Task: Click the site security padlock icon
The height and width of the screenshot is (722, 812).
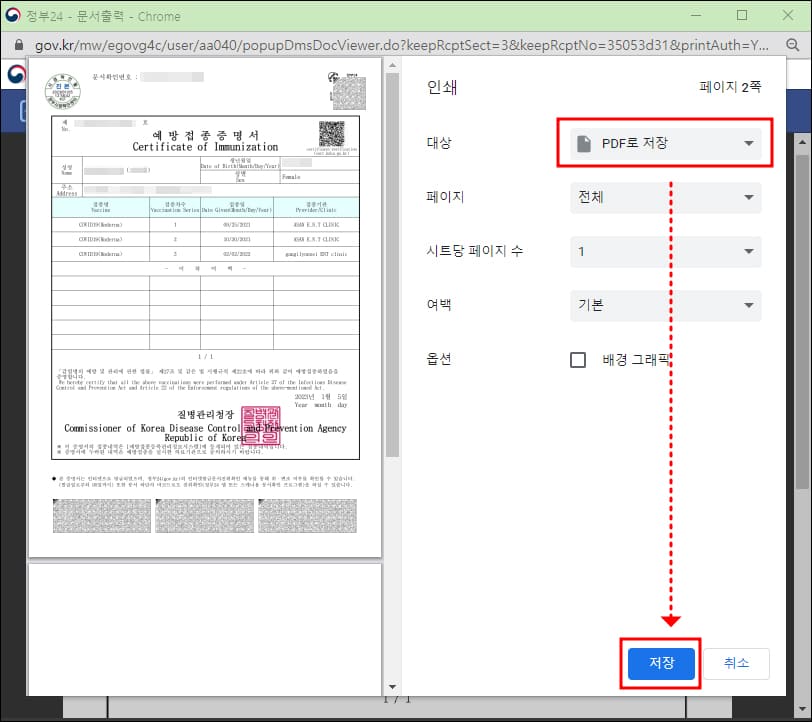Action: click(18, 45)
